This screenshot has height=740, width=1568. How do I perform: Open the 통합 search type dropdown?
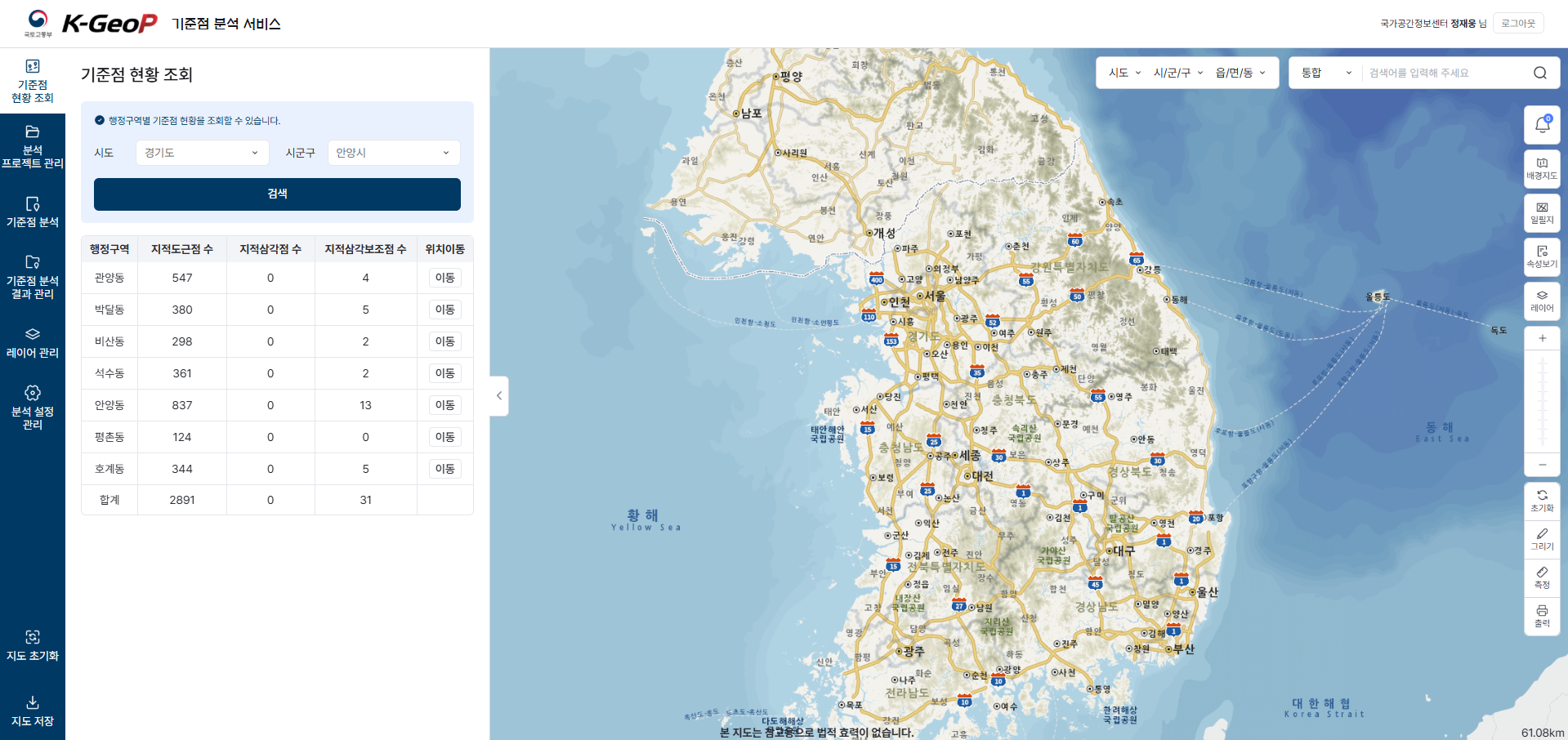[x=1325, y=73]
